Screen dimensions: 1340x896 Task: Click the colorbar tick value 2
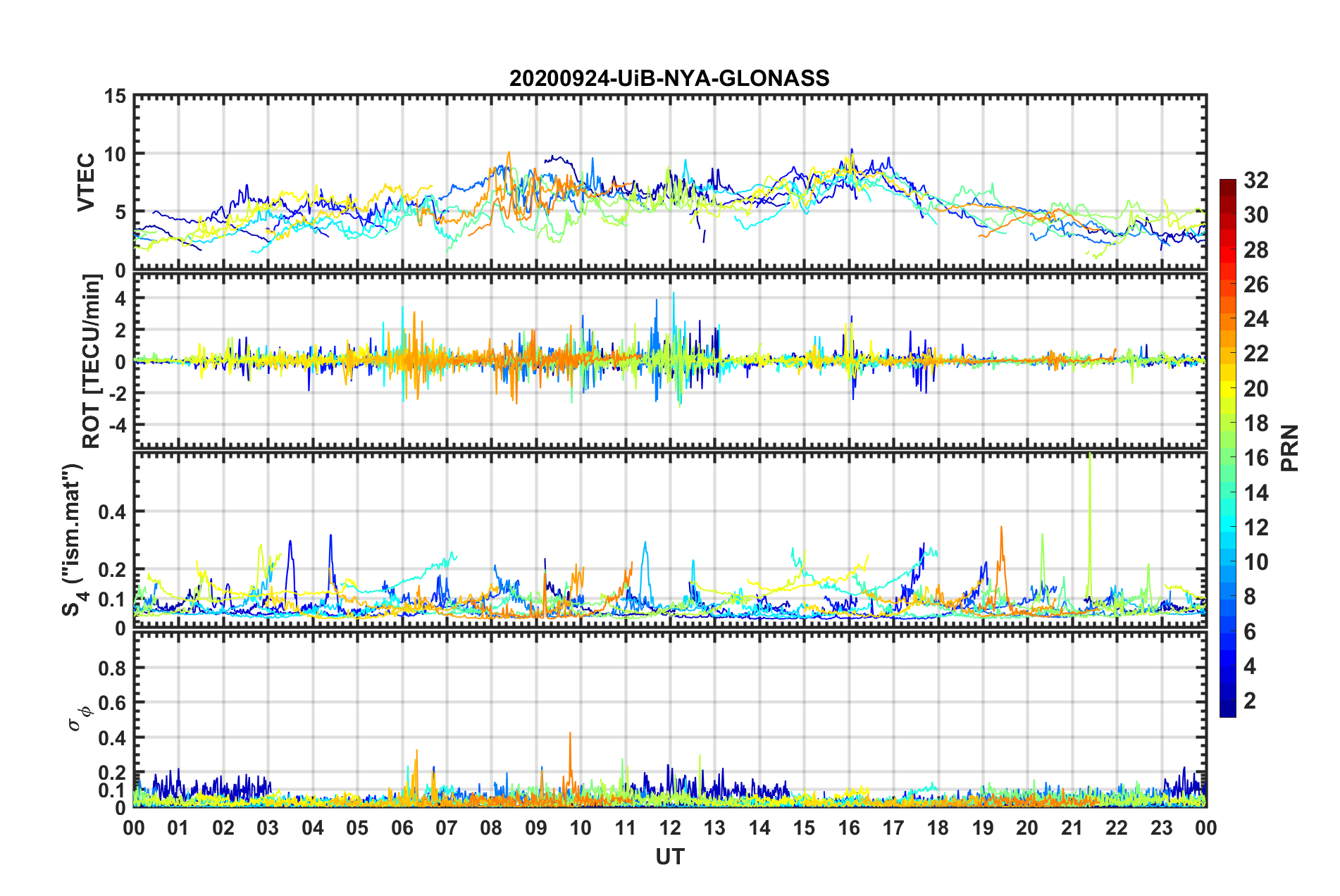(1250, 701)
